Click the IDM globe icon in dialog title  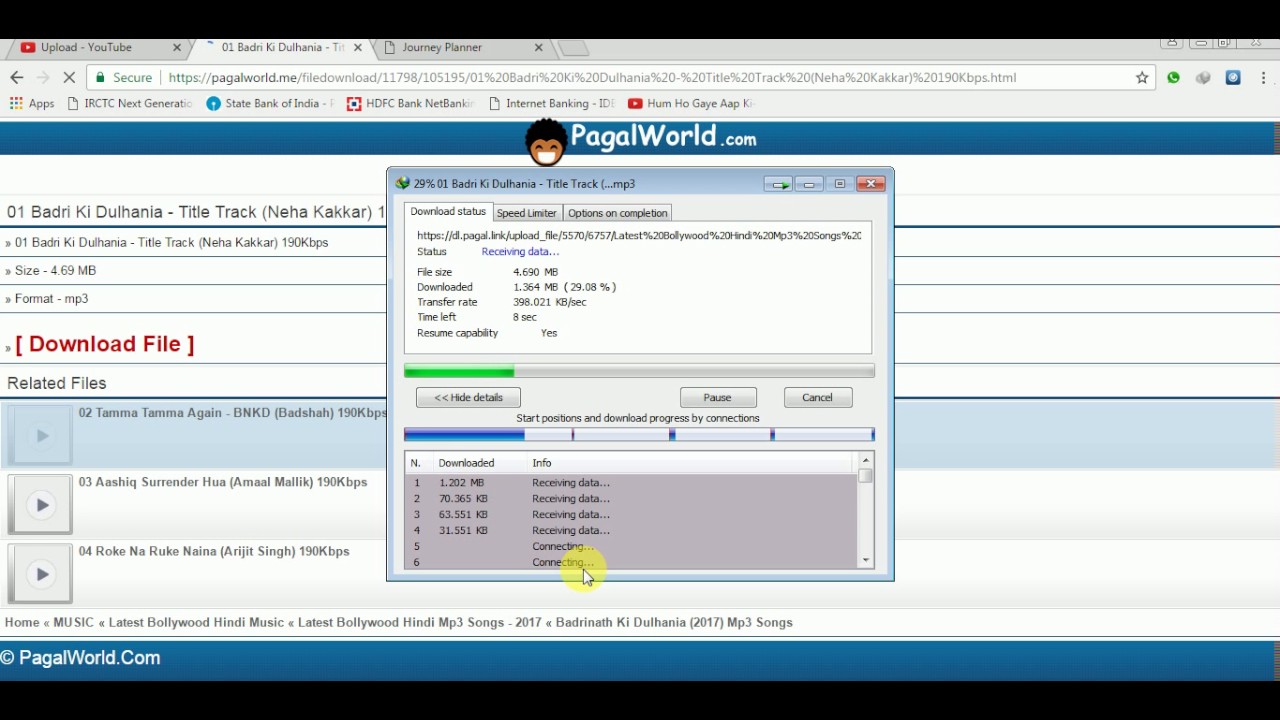coord(402,184)
